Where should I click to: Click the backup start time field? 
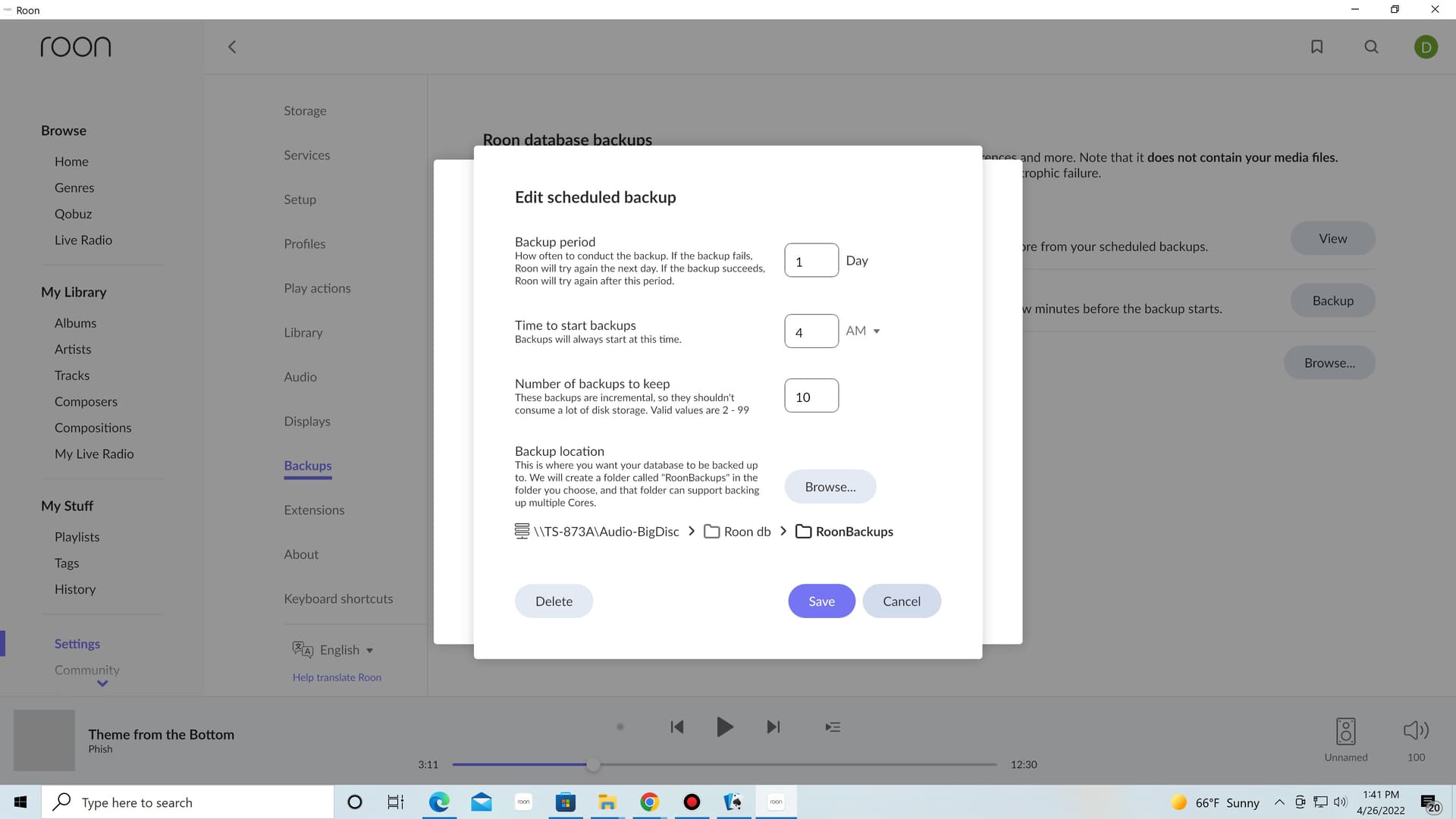point(811,331)
